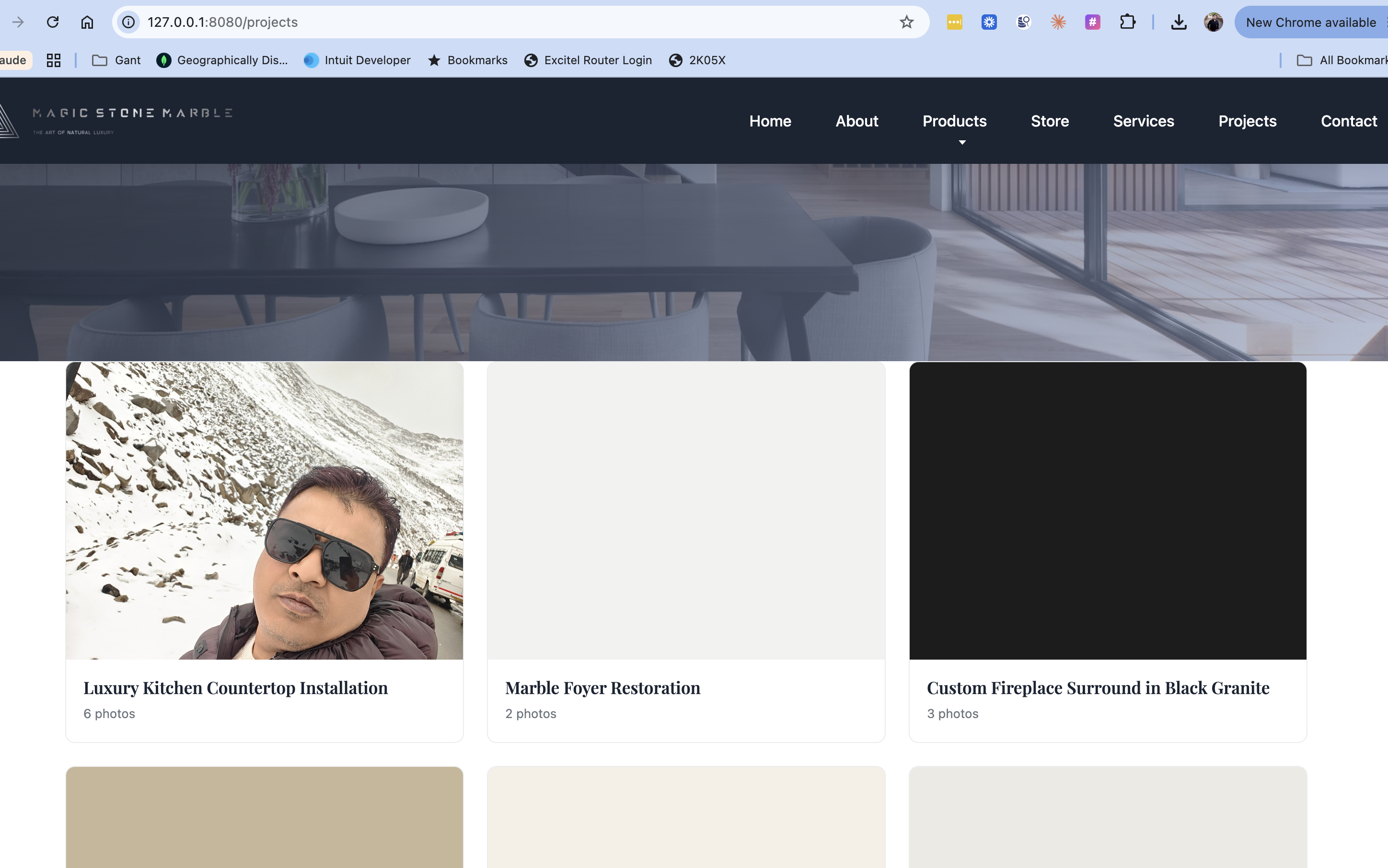Viewport: 1388px width, 868px height.
Task: Open the Gant bookmarks folder
Action: [x=116, y=60]
